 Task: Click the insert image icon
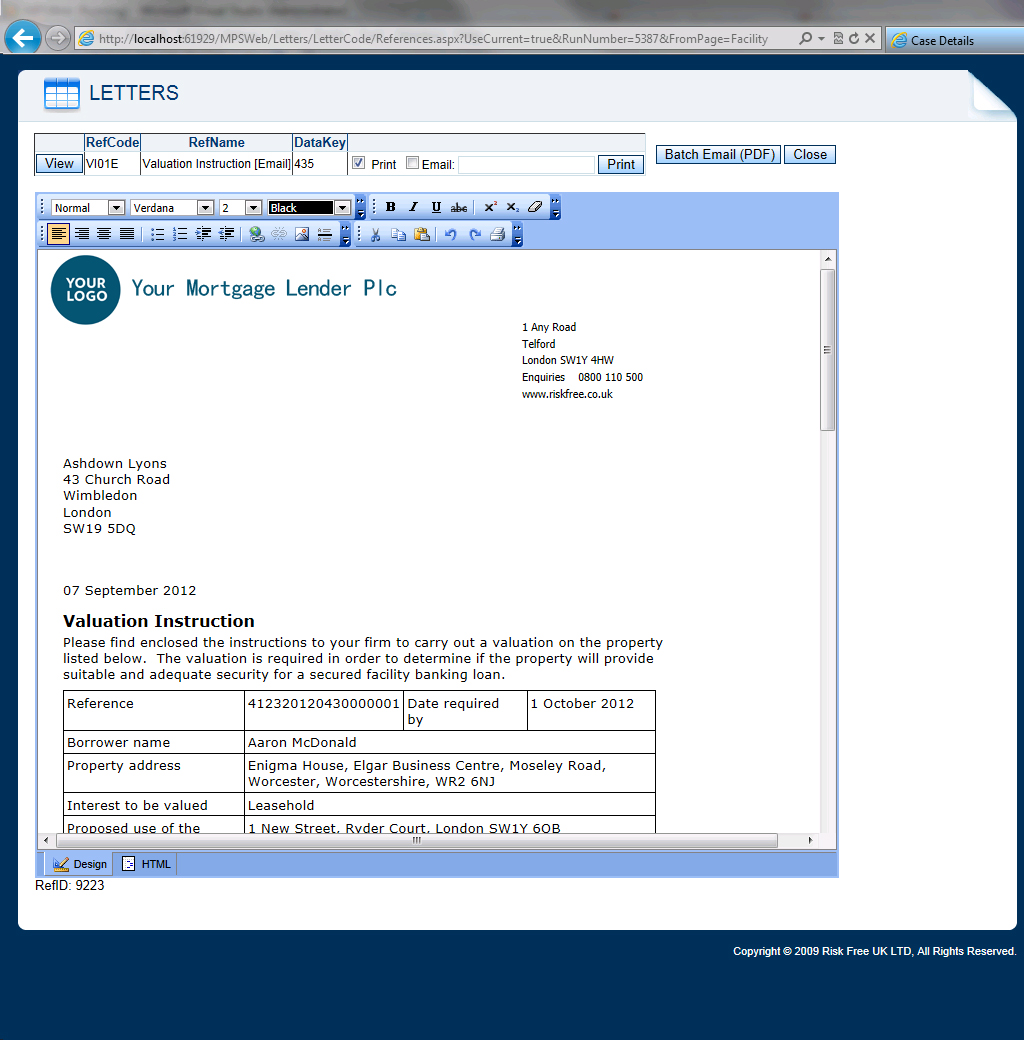click(x=301, y=234)
